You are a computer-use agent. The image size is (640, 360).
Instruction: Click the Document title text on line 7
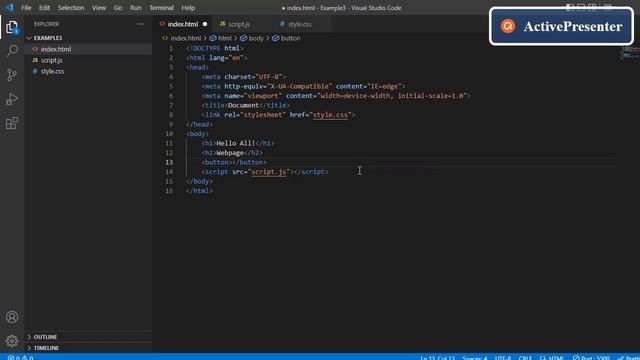click(x=243, y=105)
